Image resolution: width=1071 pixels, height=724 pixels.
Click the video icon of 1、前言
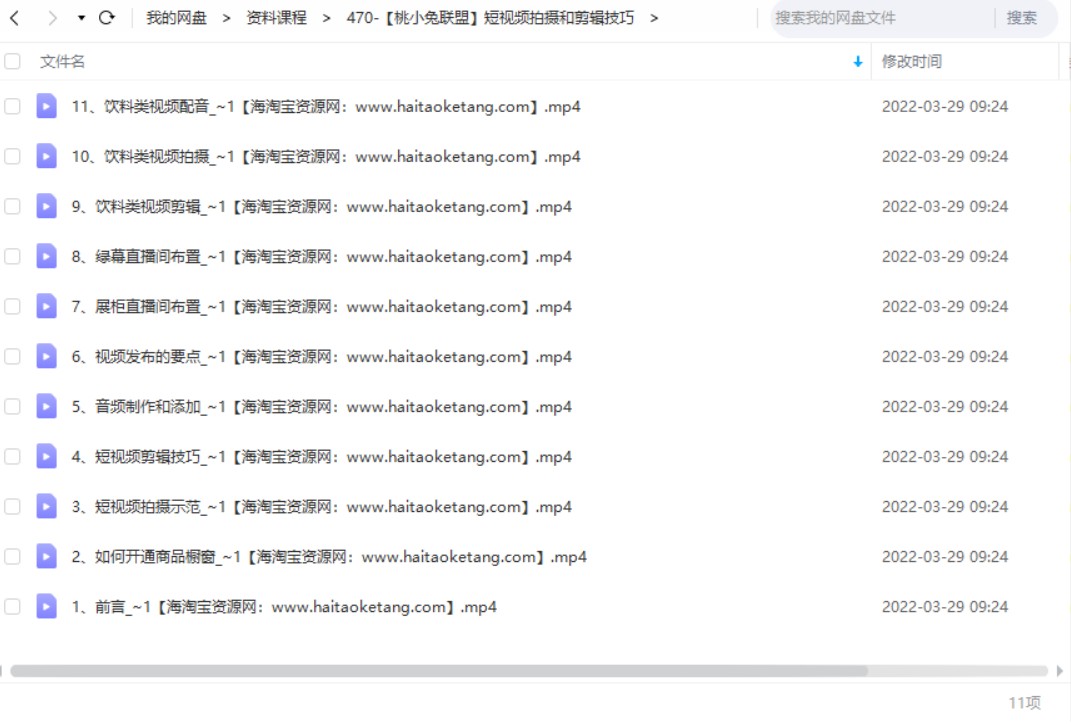(x=46, y=606)
